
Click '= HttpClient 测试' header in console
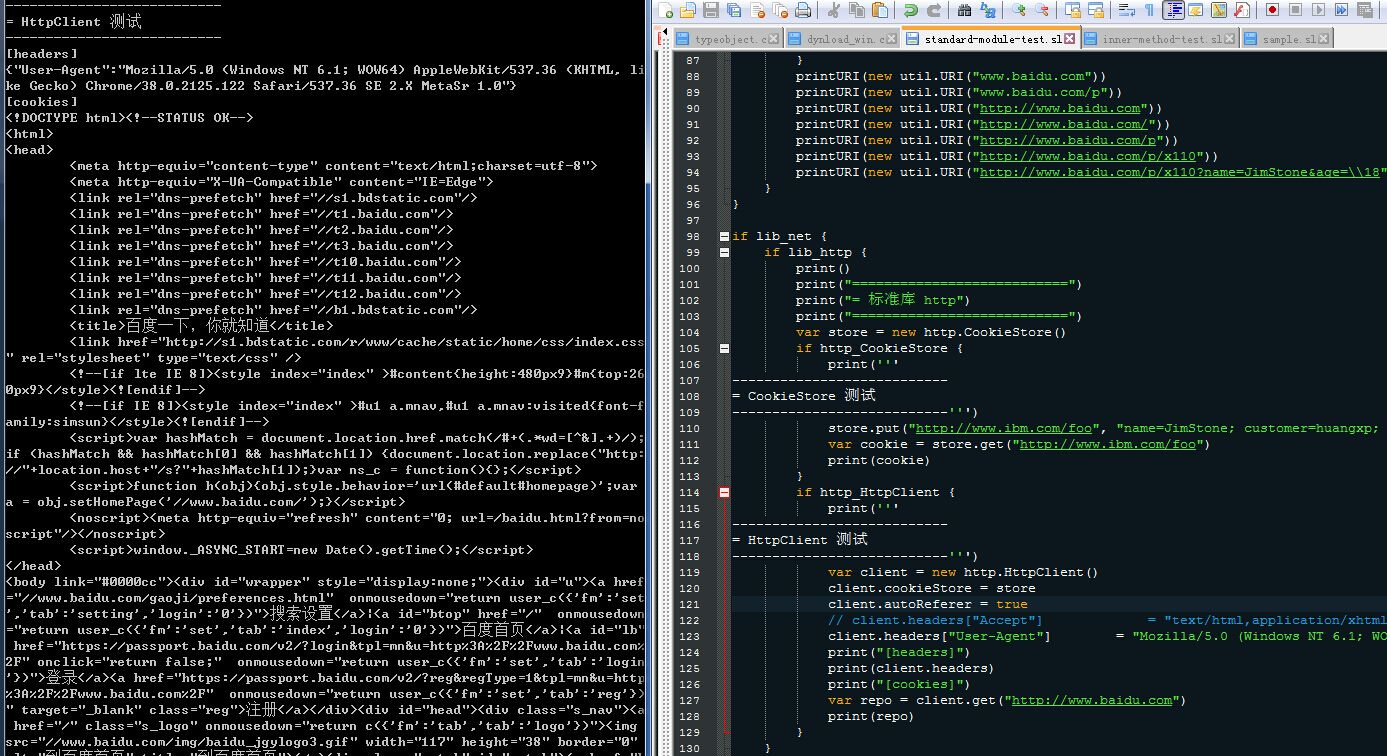point(74,20)
